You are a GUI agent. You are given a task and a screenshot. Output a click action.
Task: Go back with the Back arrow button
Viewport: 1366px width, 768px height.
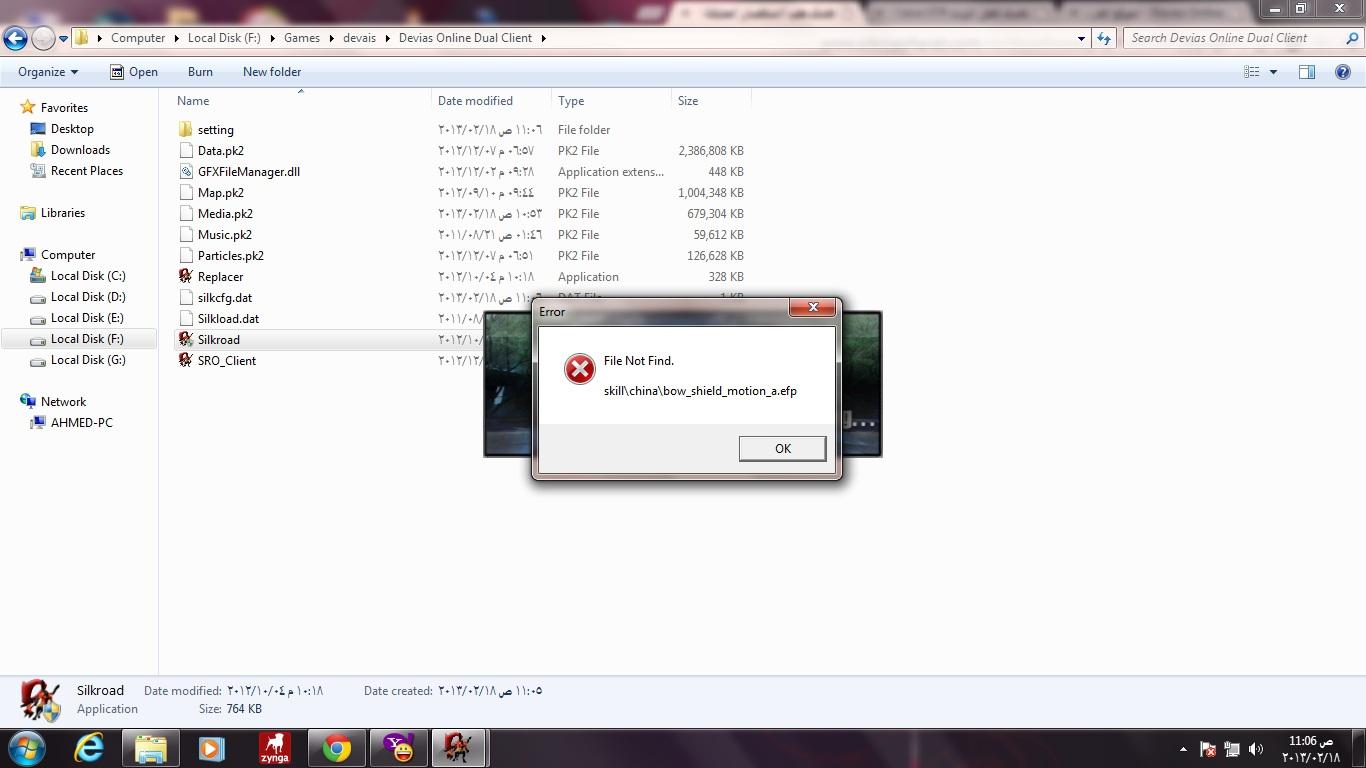15,38
